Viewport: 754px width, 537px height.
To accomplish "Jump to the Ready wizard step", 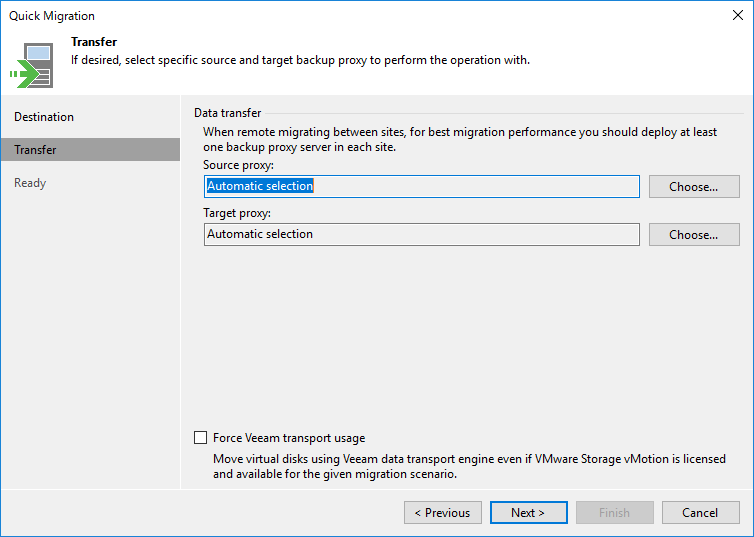I will point(30,183).
